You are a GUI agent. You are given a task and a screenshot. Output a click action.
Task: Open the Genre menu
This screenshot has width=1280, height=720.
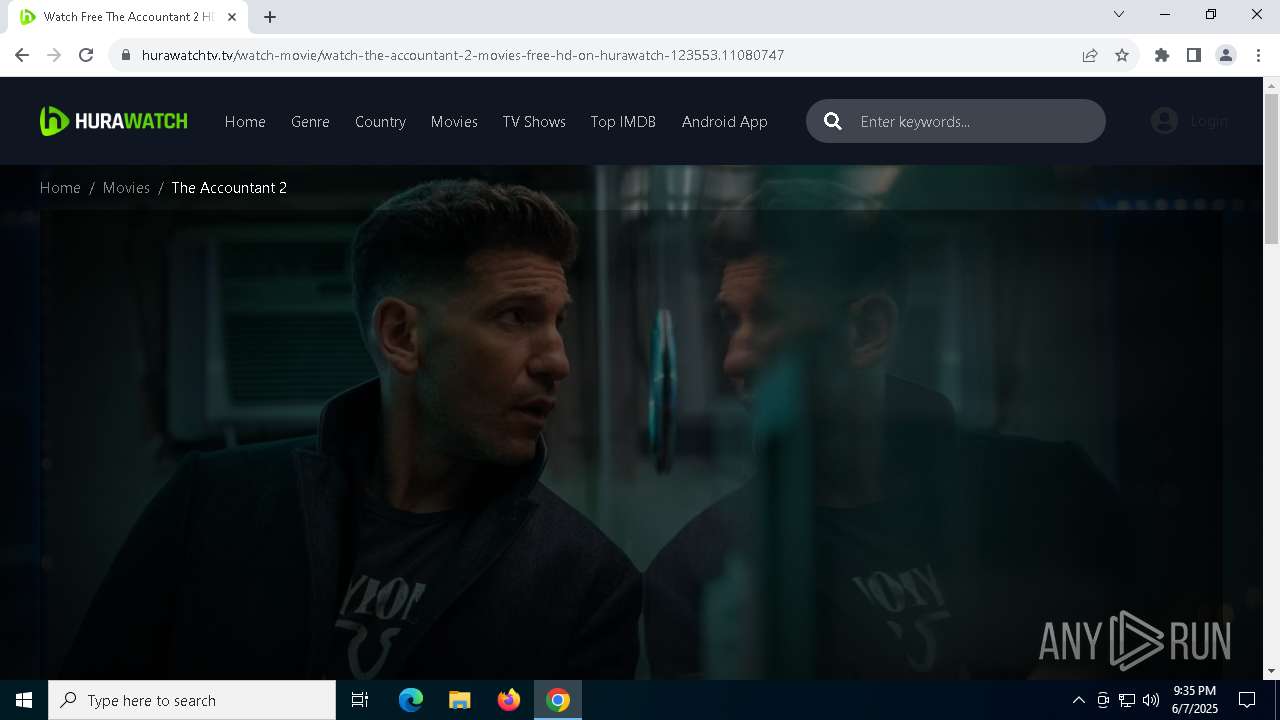coord(310,121)
